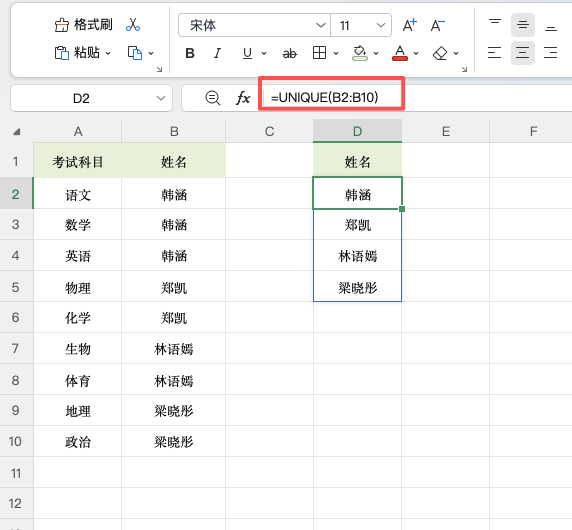
Task: Apply the red font color
Action: (x=400, y=53)
